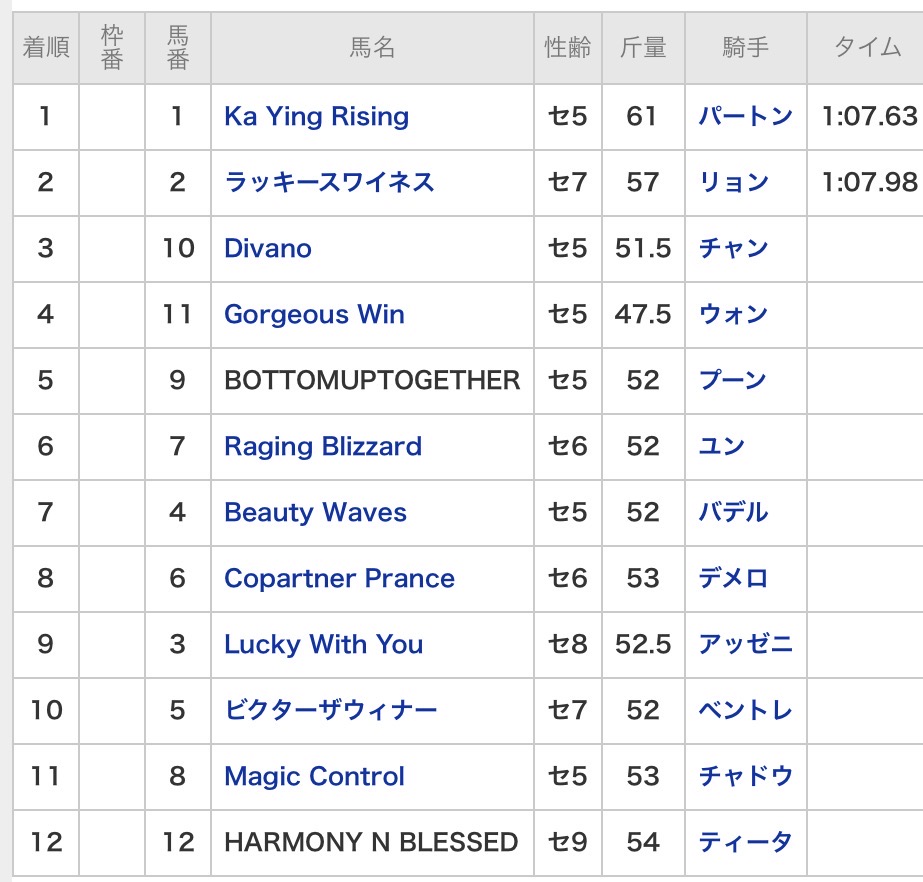The width and height of the screenshot is (923, 882).
Task: Select jockey ウォン link
Action: pyautogui.click(x=733, y=314)
